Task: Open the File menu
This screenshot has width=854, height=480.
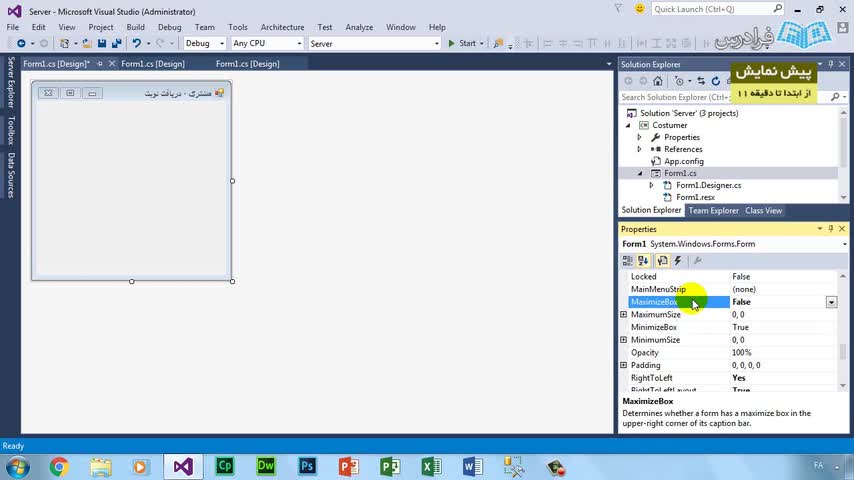Action: [x=13, y=27]
